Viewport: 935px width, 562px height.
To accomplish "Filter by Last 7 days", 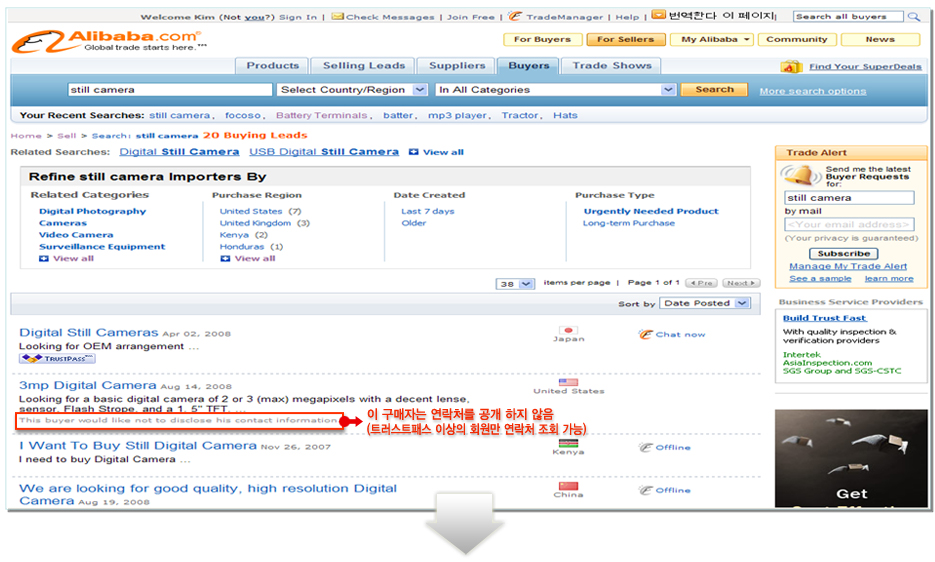I will [428, 211].
